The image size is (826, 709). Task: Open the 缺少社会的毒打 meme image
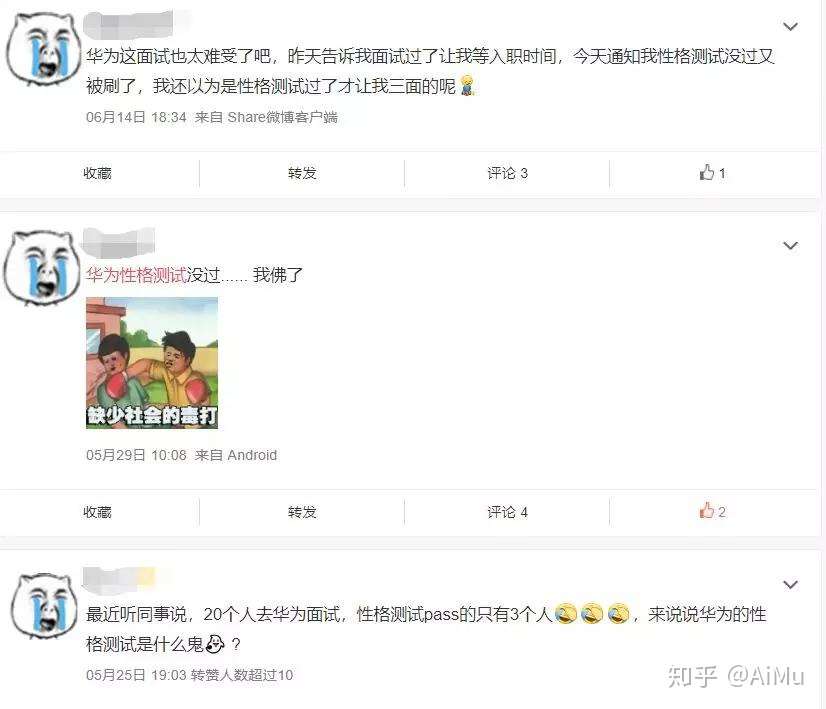click(x=152, y=363)
